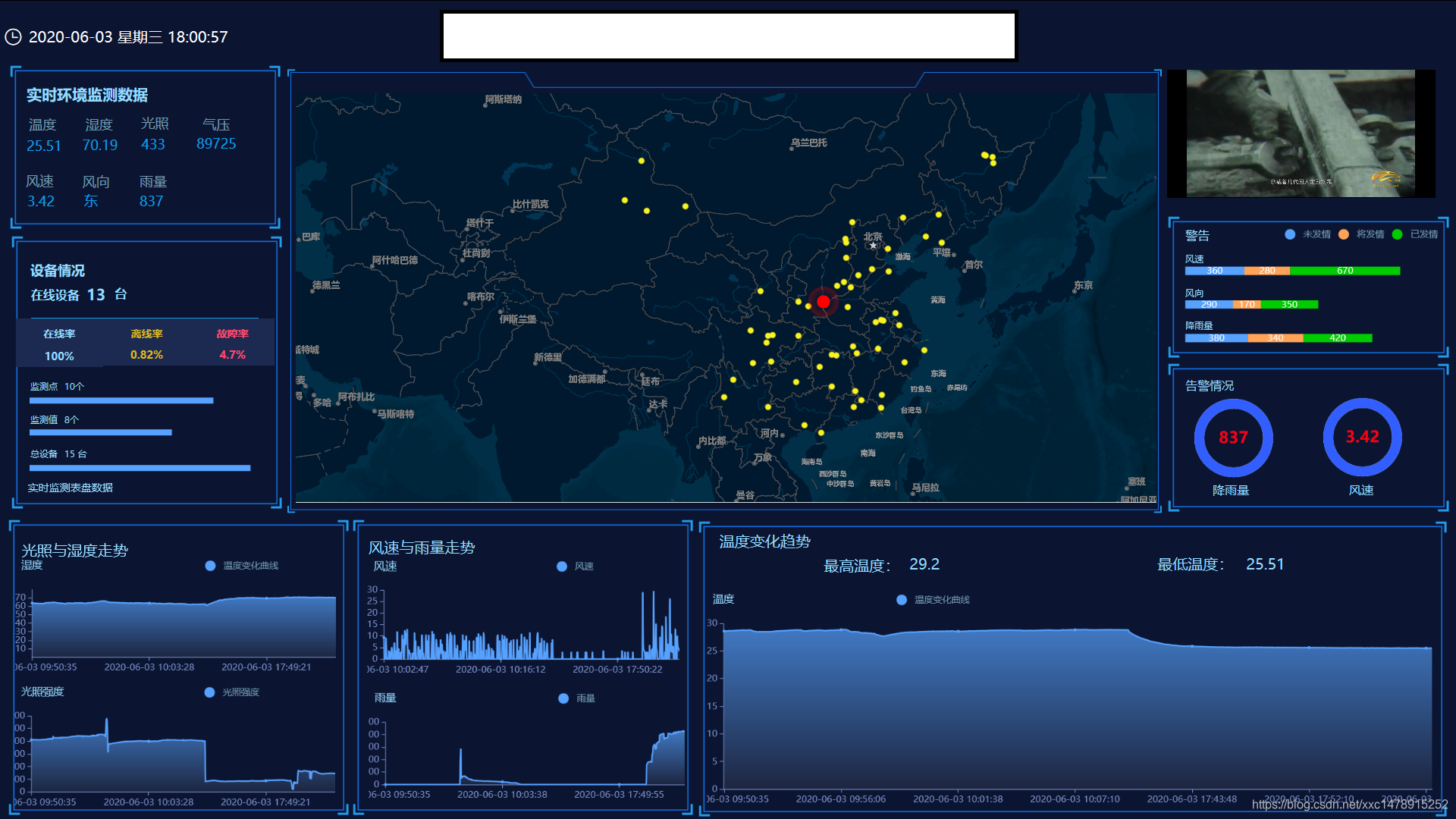Click the wind speed 3.42 ring gauge

pos(1362,438)
